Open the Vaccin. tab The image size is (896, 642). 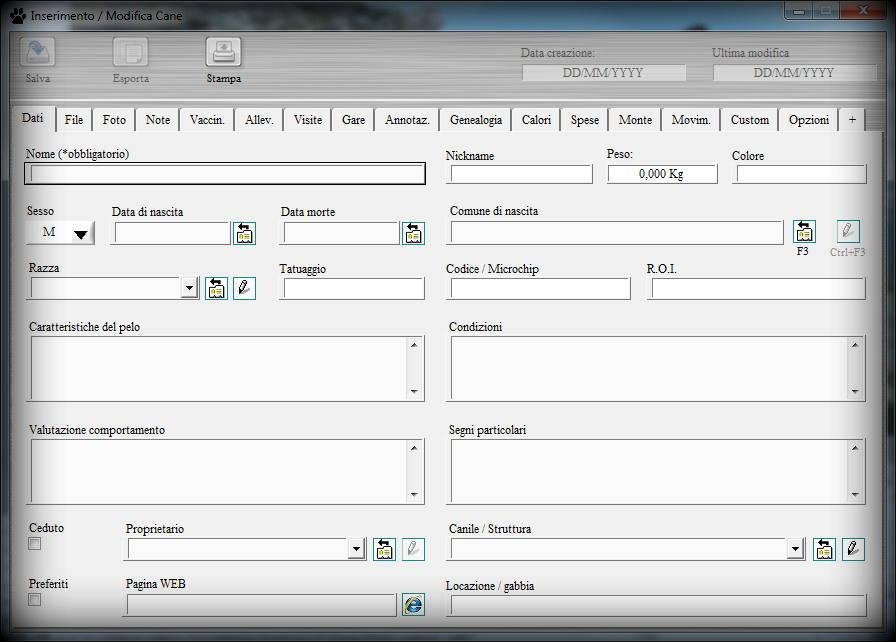tap(207, 120)
